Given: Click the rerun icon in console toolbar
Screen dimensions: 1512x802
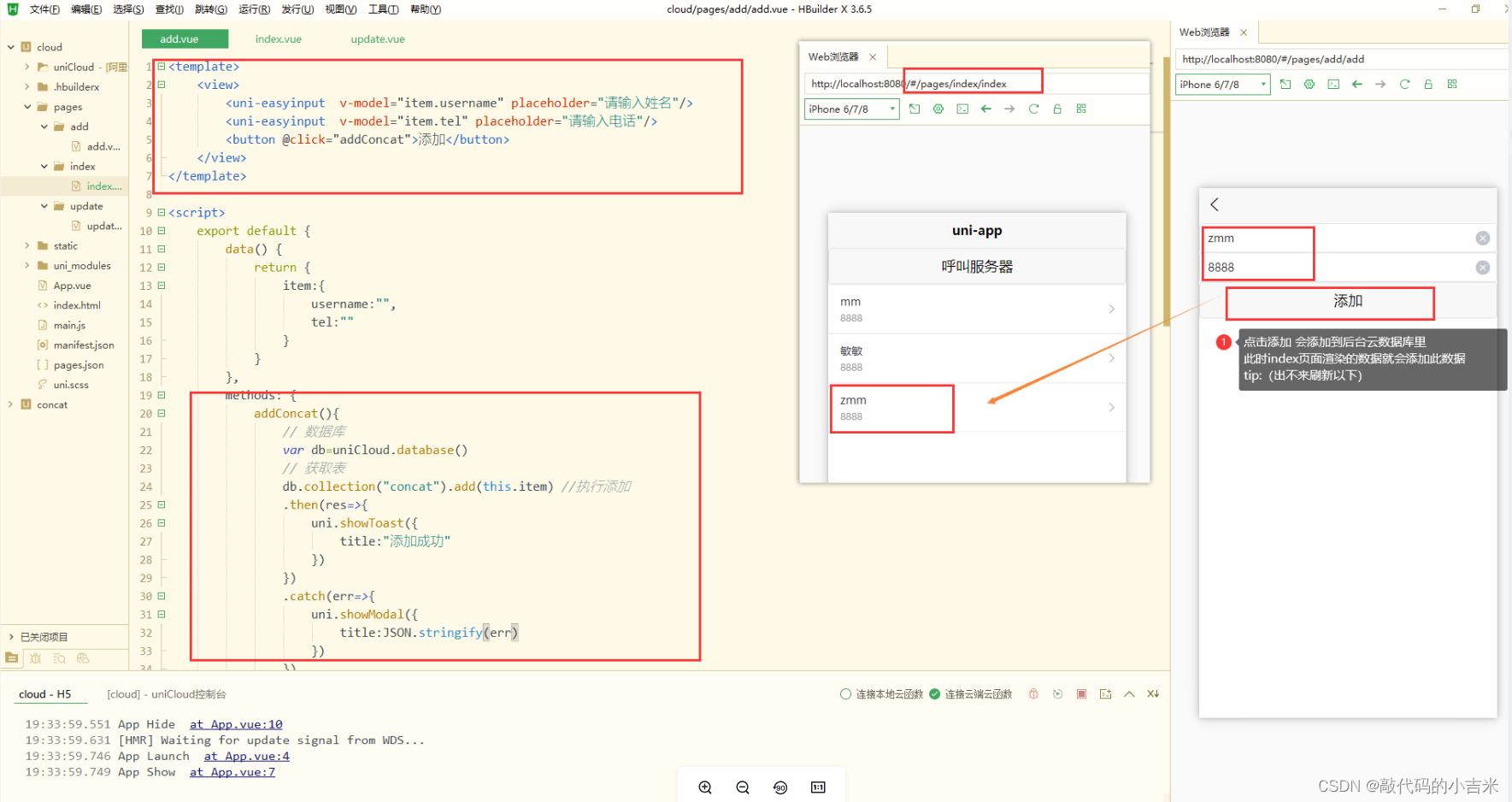Looking at the screenshot, I should point(1058,694).
